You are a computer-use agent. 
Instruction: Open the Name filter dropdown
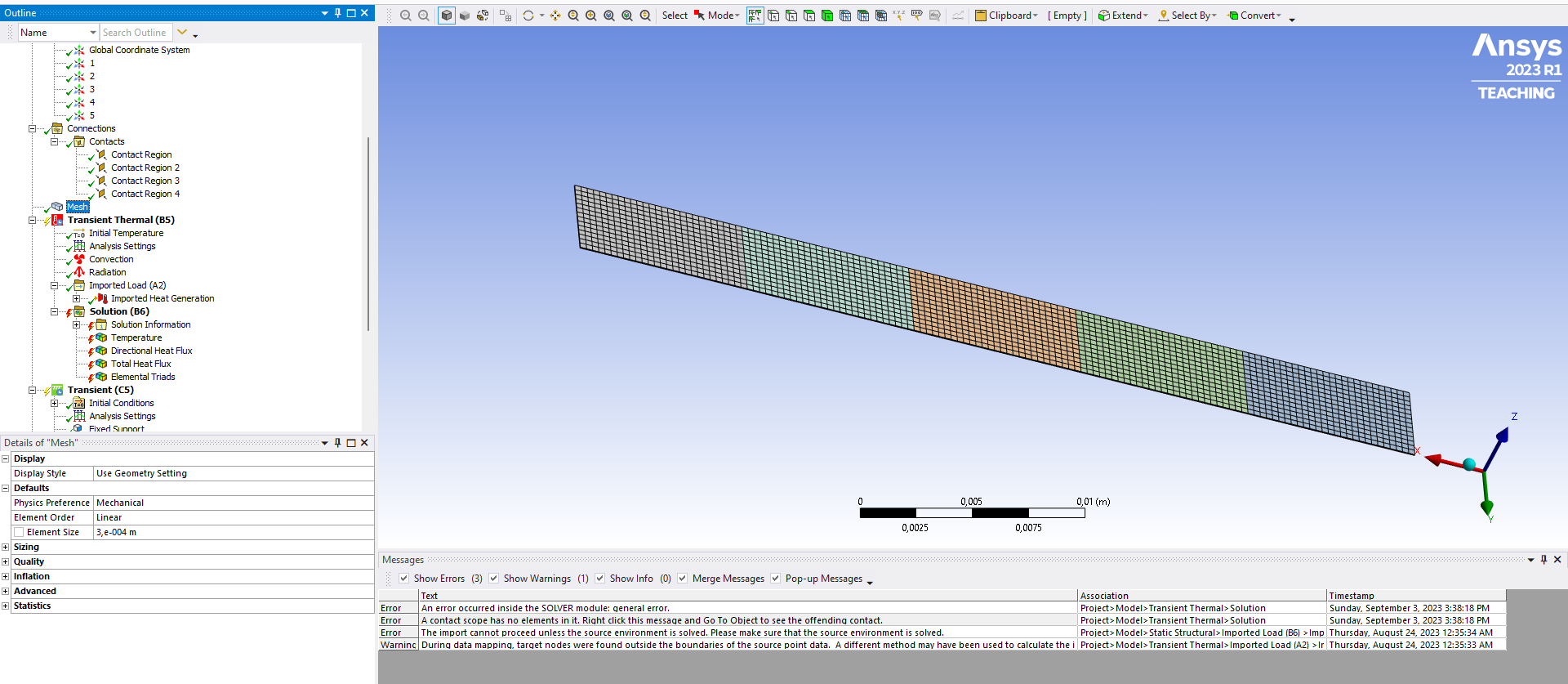(93, 33)
